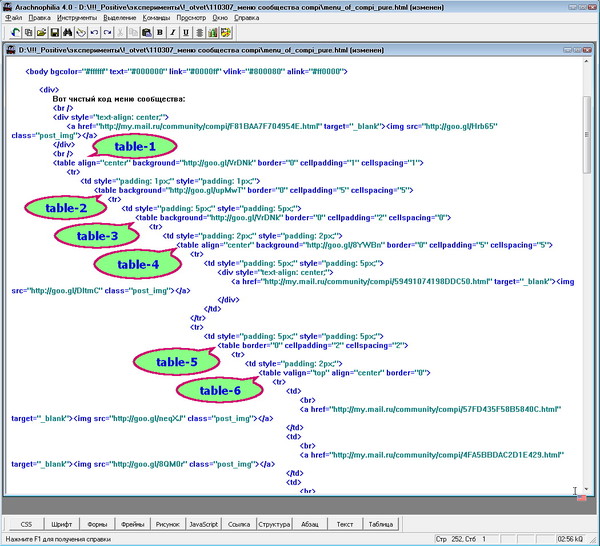Create a new document via toolbar icon
Image resolution: width=600 pixels, height=546 pixels.
(x=28, y=33)
